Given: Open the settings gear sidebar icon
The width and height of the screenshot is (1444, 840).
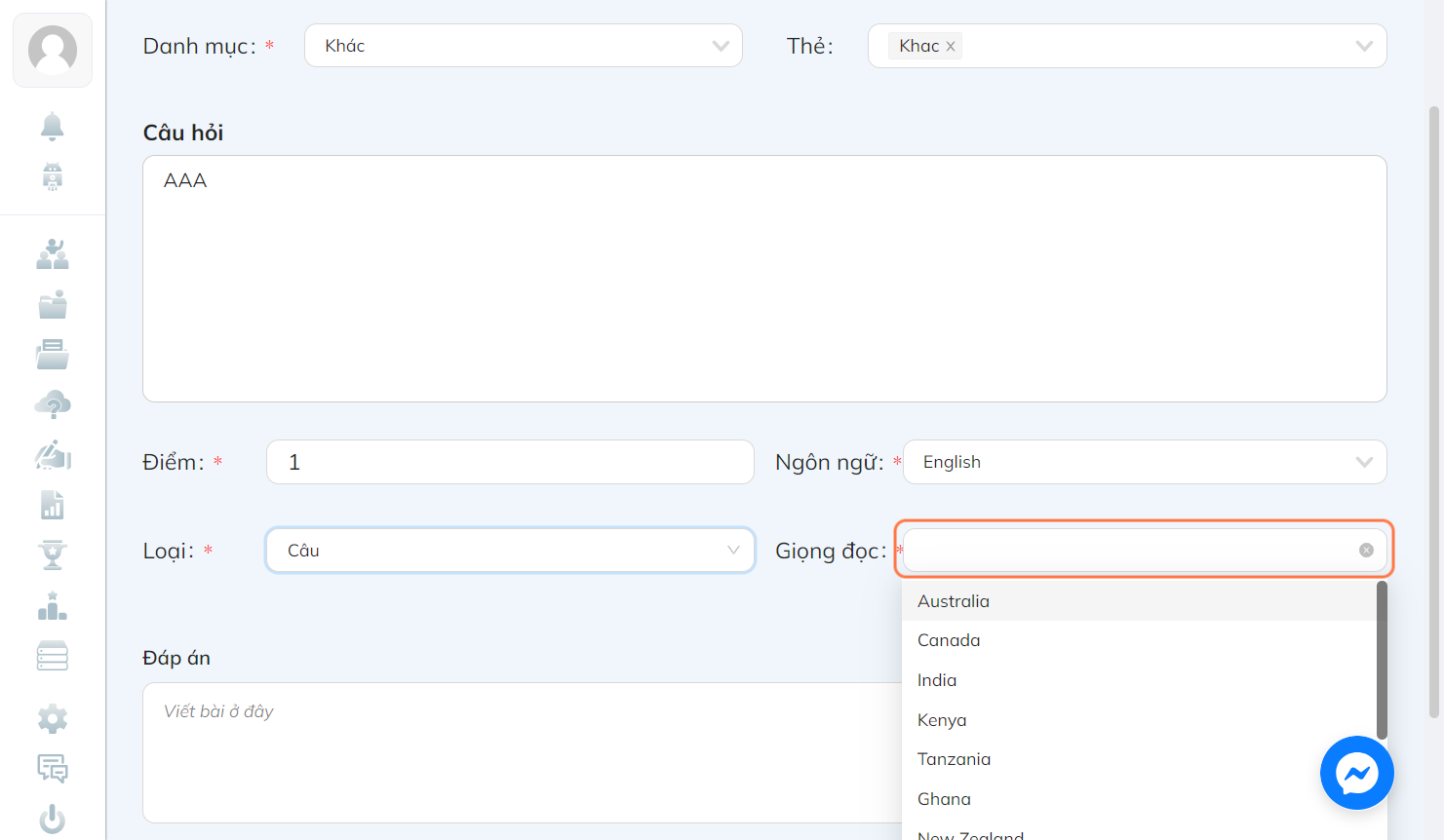Looking at the screenshot, I should pos(53,719).
